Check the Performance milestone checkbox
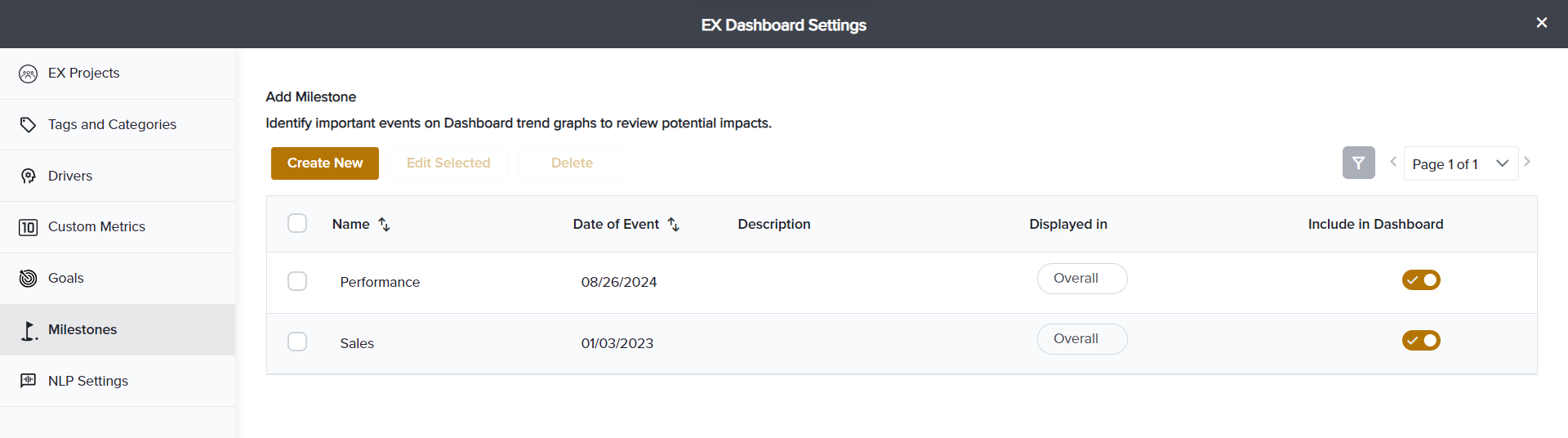Screen dimensions: 1568x438 coord(297,281)
